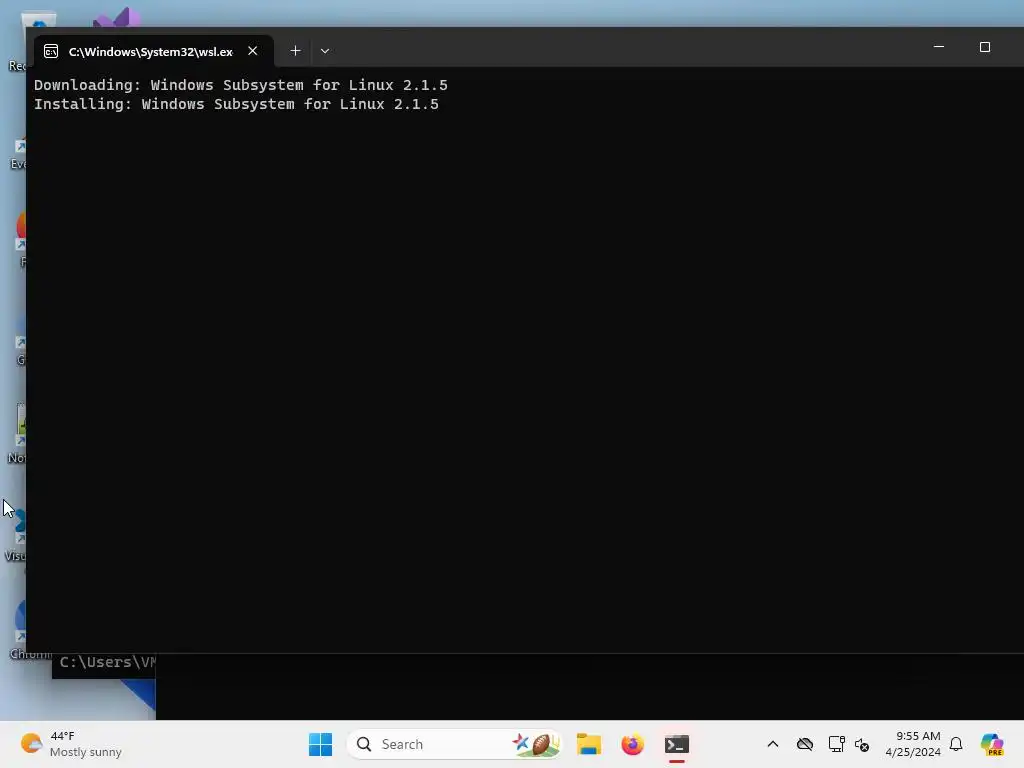This screenshot has width=1024, height=768.
Task: Click the taskbar Search box
Action: click(x=455, y=744)
